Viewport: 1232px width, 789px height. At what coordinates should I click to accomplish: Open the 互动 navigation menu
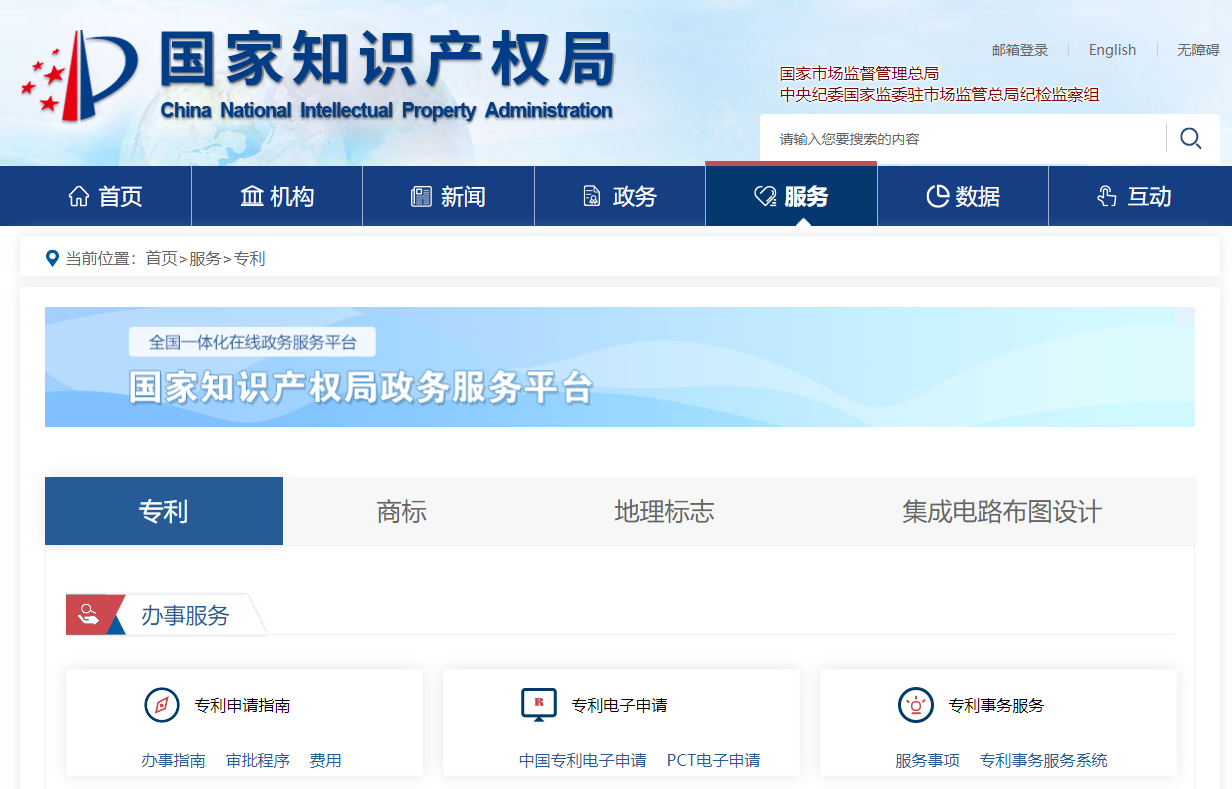[x=1134, y=196]
